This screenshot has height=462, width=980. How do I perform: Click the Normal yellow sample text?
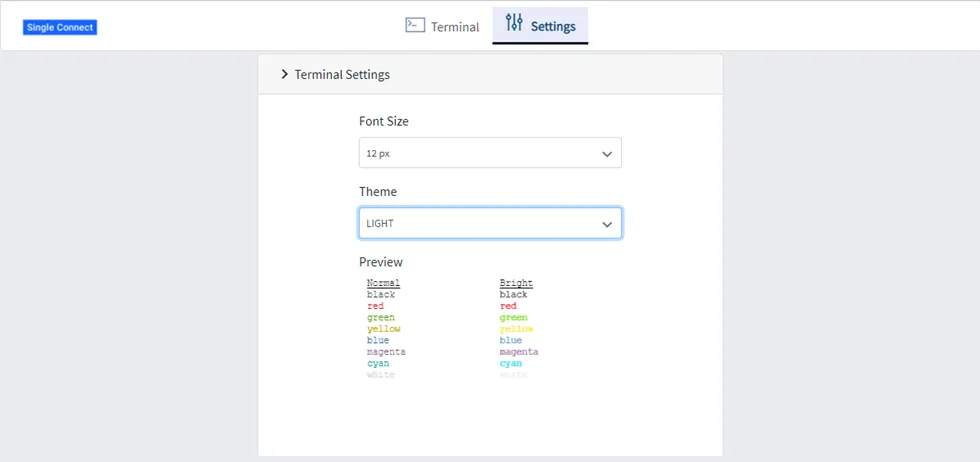point(384,329)
